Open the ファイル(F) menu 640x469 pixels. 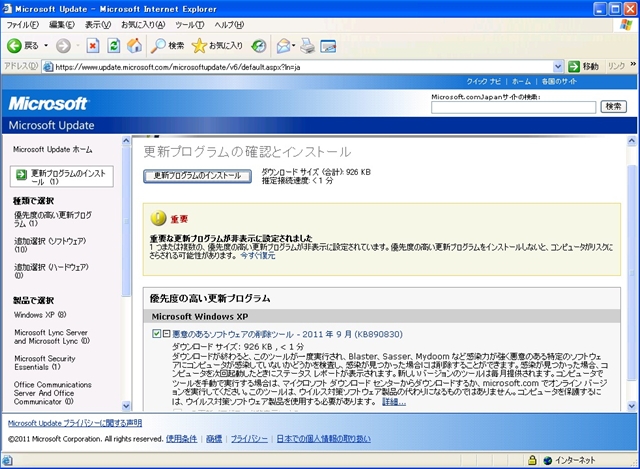tap(22, 25)
